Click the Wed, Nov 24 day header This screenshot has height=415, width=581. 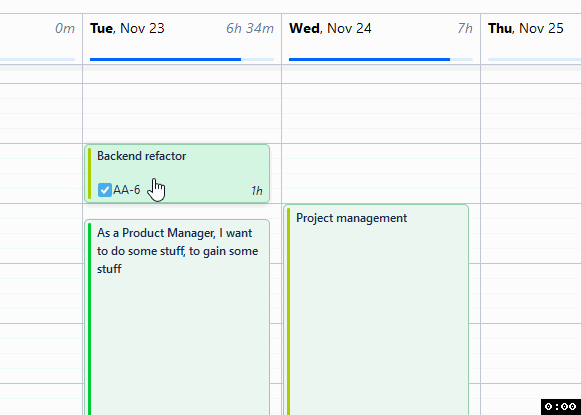click(x=330, y=29)
